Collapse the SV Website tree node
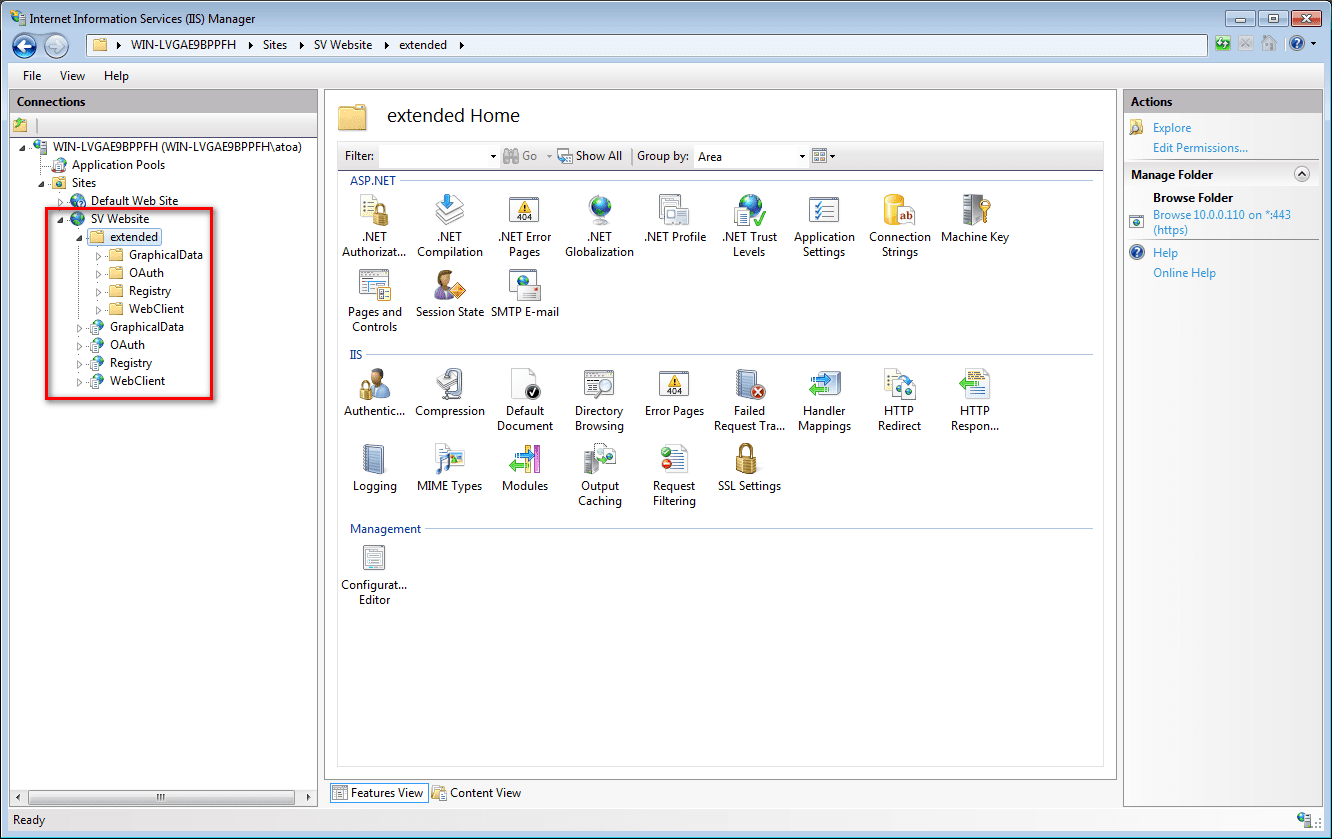This screenshot has width=1332, height=839. [60, 220]
